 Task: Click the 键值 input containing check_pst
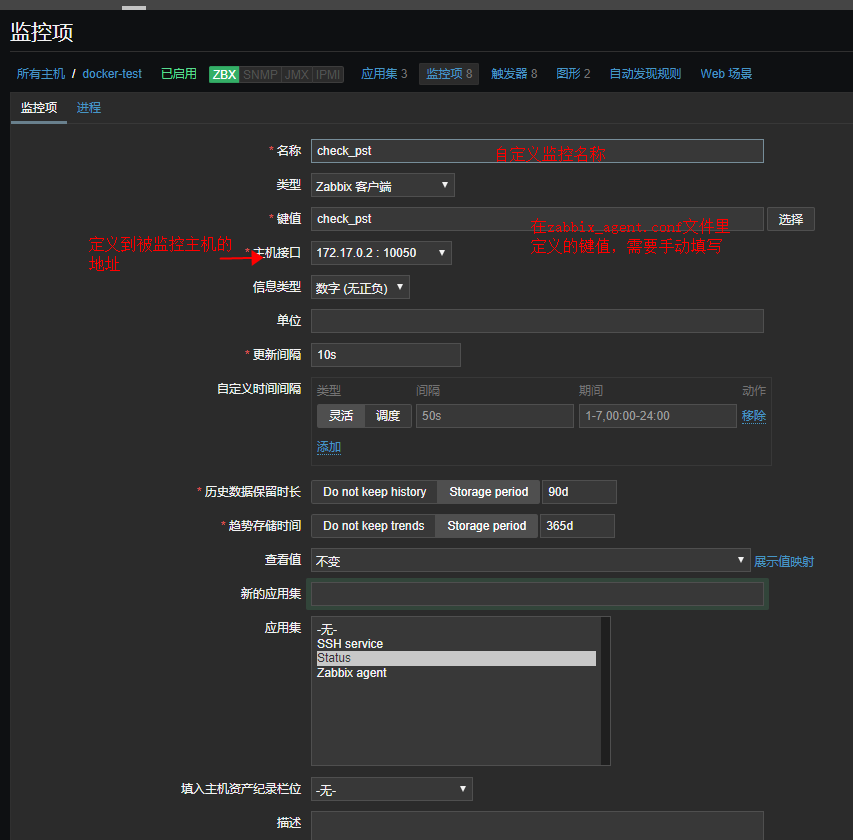point(537,219)
